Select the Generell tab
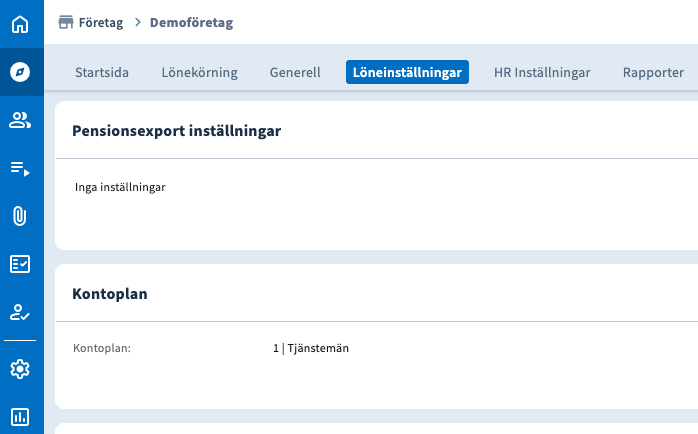This screenshot has width=698, height=434. [295, 72]
